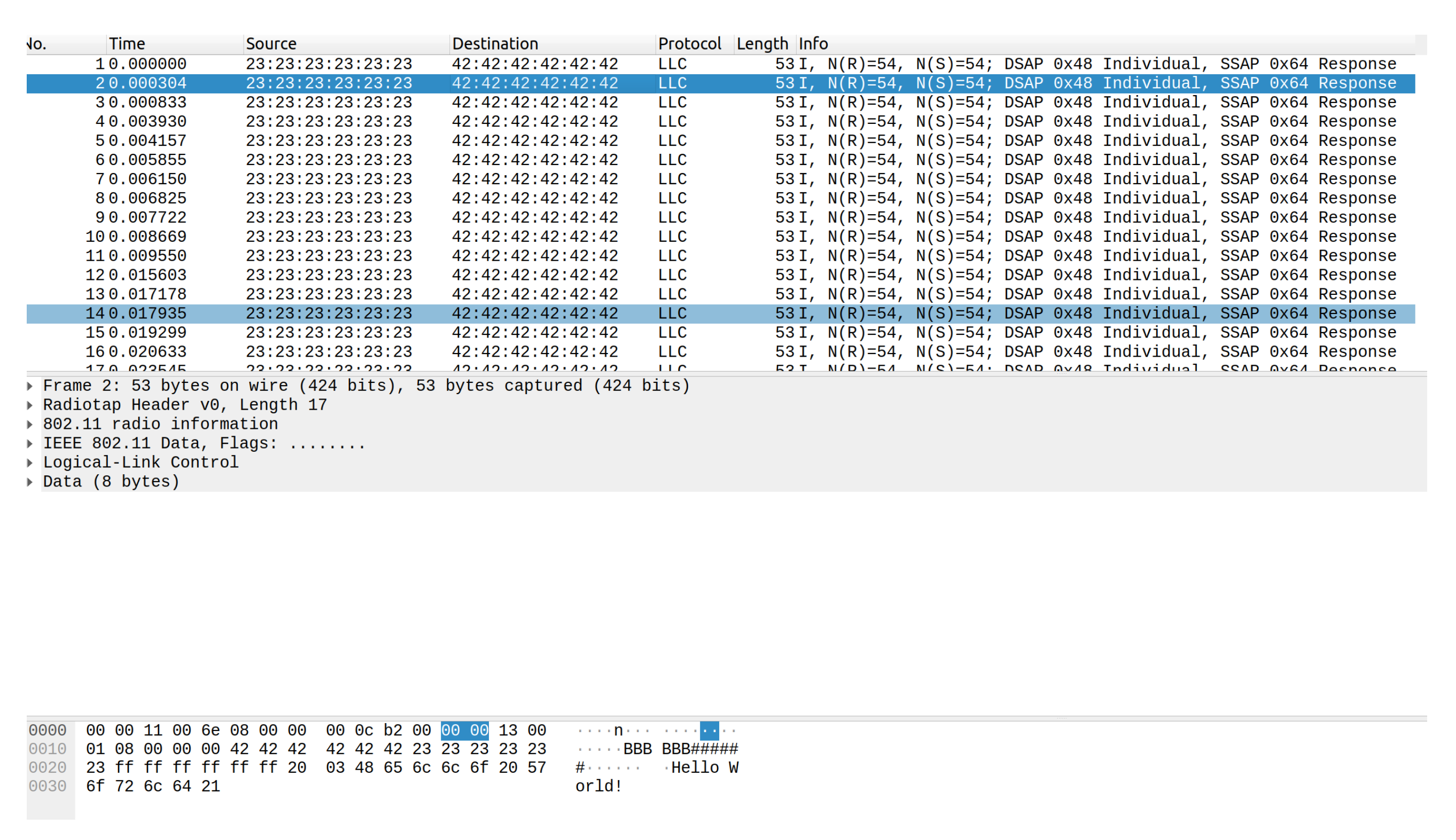The height and width of the screenshot is (840, 1456).
Task: Click hex offset row 0020
Action: (x=48, y=767)
